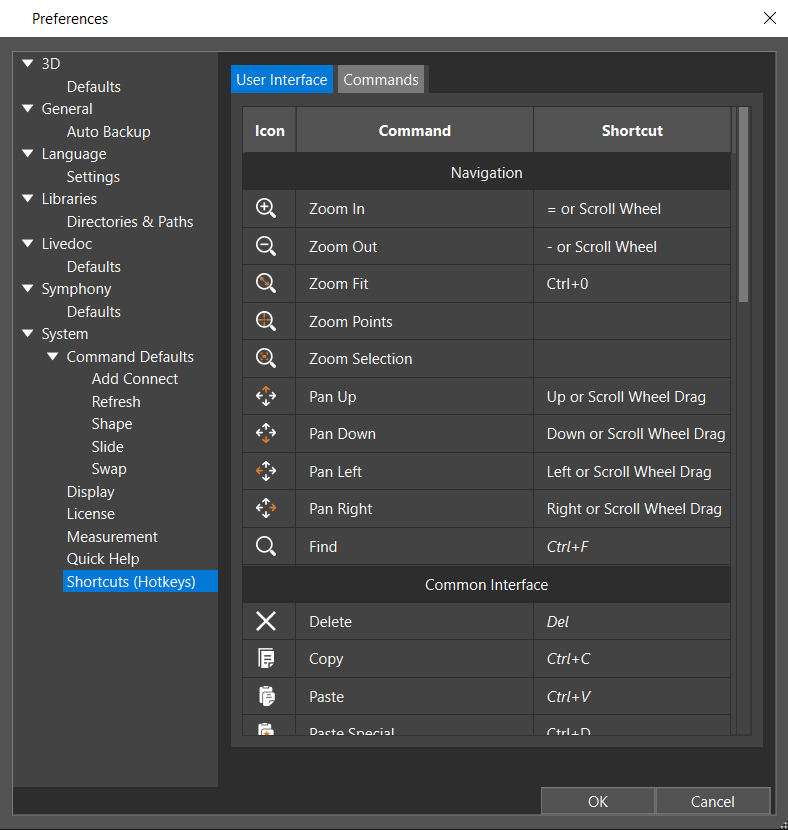Click '= or Scroll Wheel' shortcut cell
Screen dimensions: 788x830
coord(632,209)
